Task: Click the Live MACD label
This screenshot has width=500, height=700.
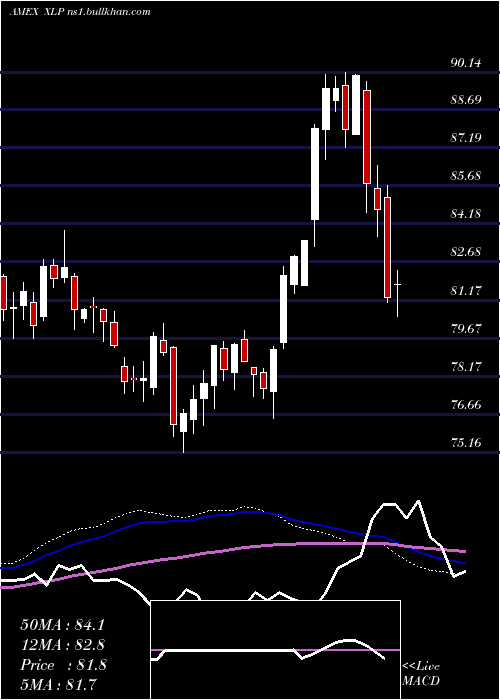Action: (x=421, y=674)
